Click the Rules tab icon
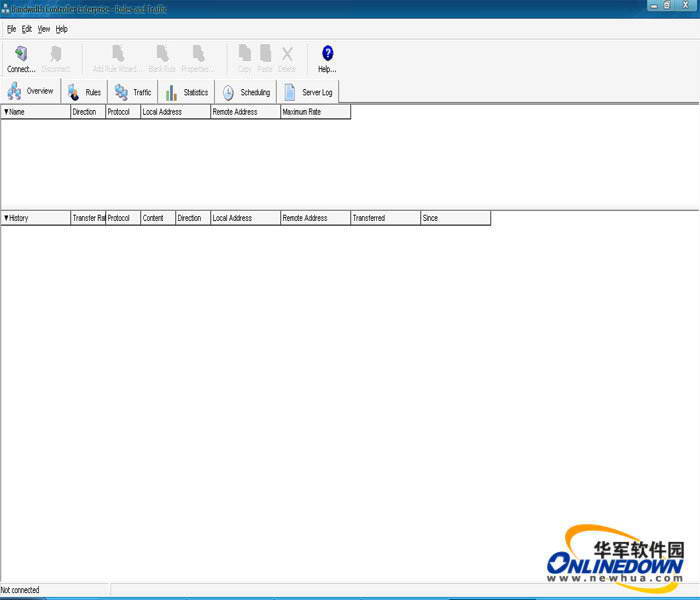 click(73, 92)
